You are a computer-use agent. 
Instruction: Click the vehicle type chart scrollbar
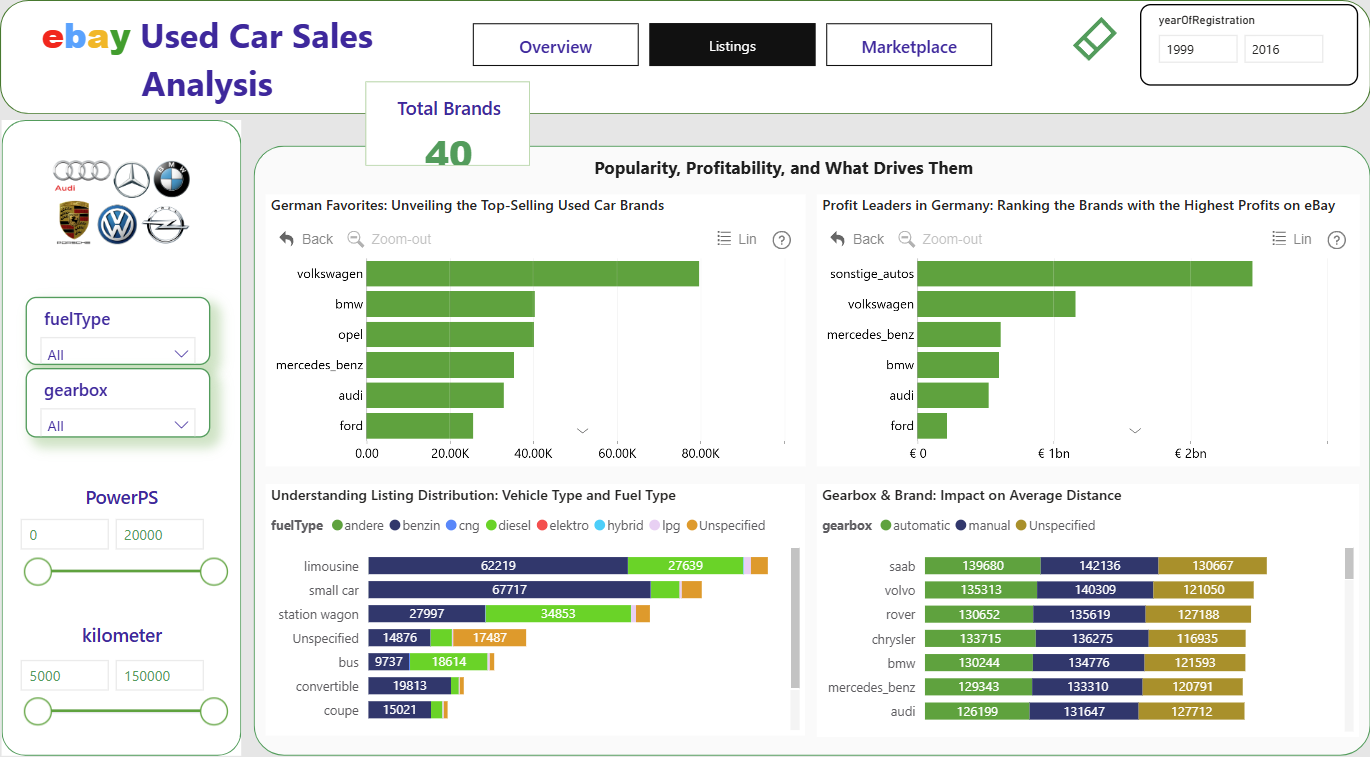796,618
